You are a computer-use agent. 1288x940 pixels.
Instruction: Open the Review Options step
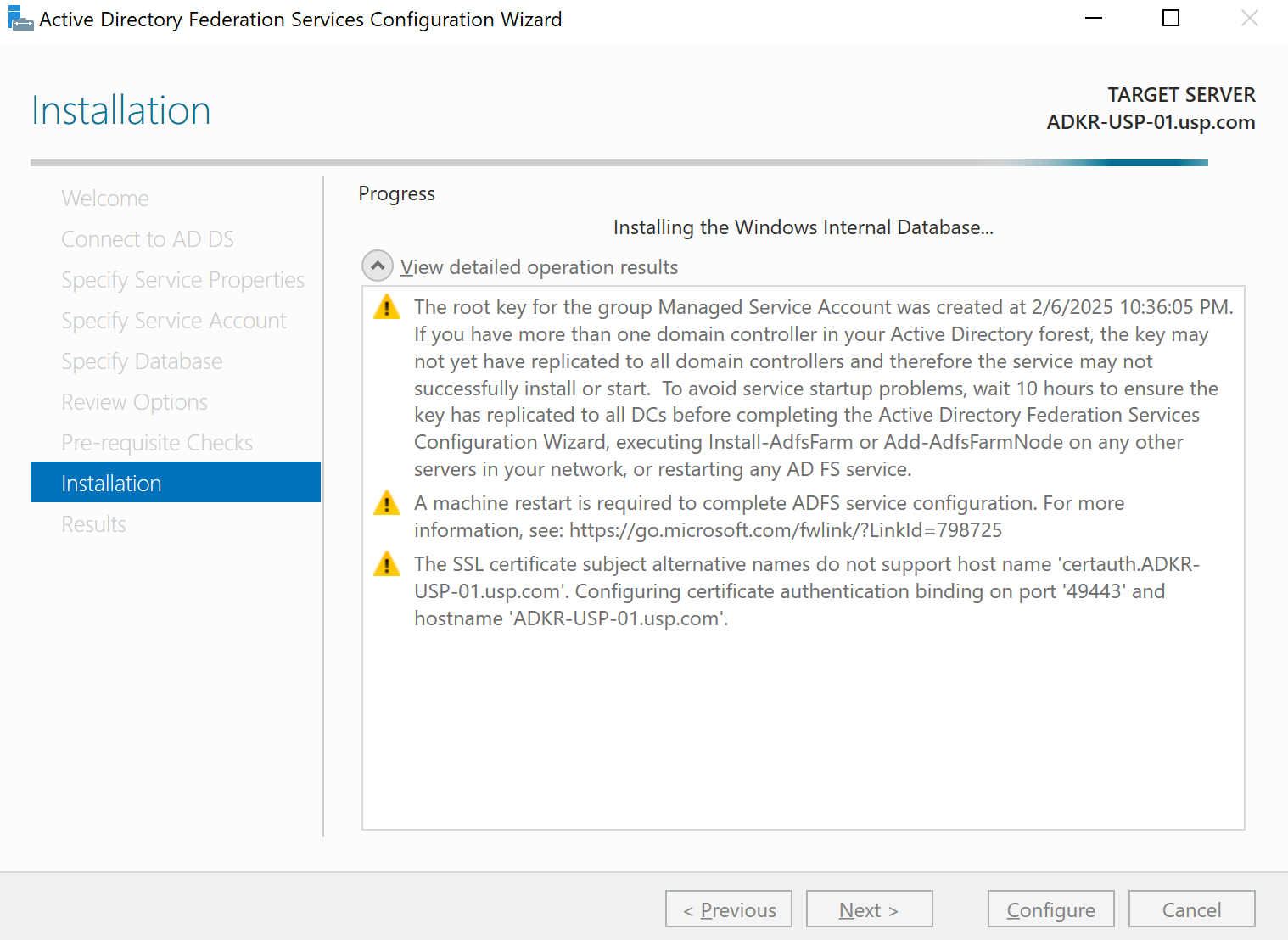(x=134, y=402)
